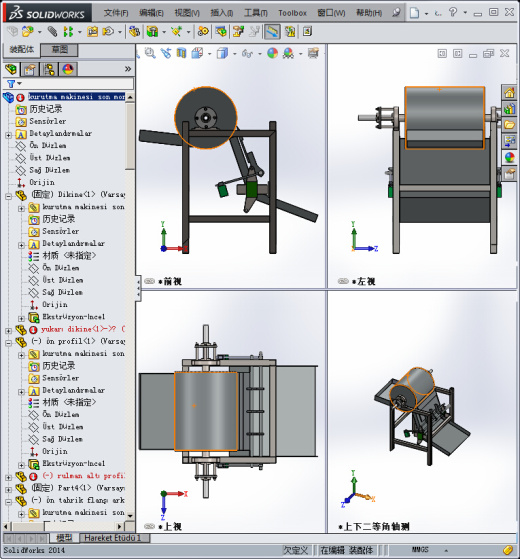Open Design Library icon in task pane
The width and height of the screenshot is (520, 559).
click(x=509, y=109)
